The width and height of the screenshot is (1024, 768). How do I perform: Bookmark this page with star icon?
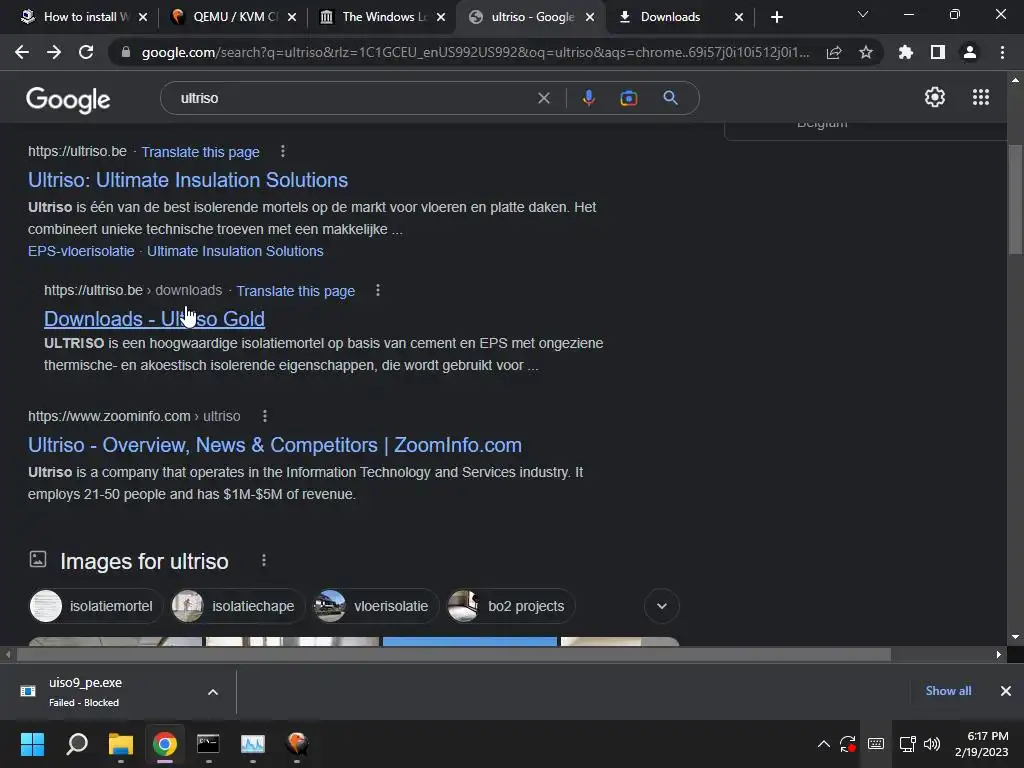coord(866,53)
